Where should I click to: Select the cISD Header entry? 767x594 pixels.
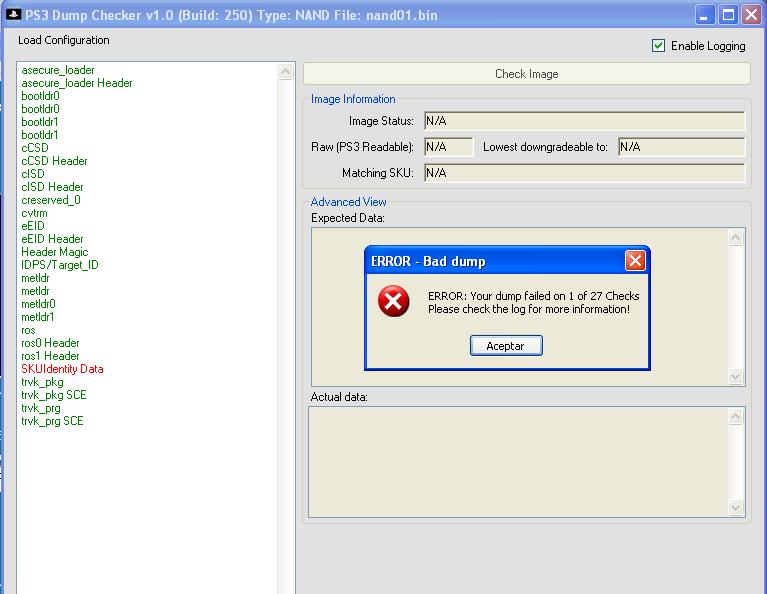pyautogui.click(x=52, y=187)
